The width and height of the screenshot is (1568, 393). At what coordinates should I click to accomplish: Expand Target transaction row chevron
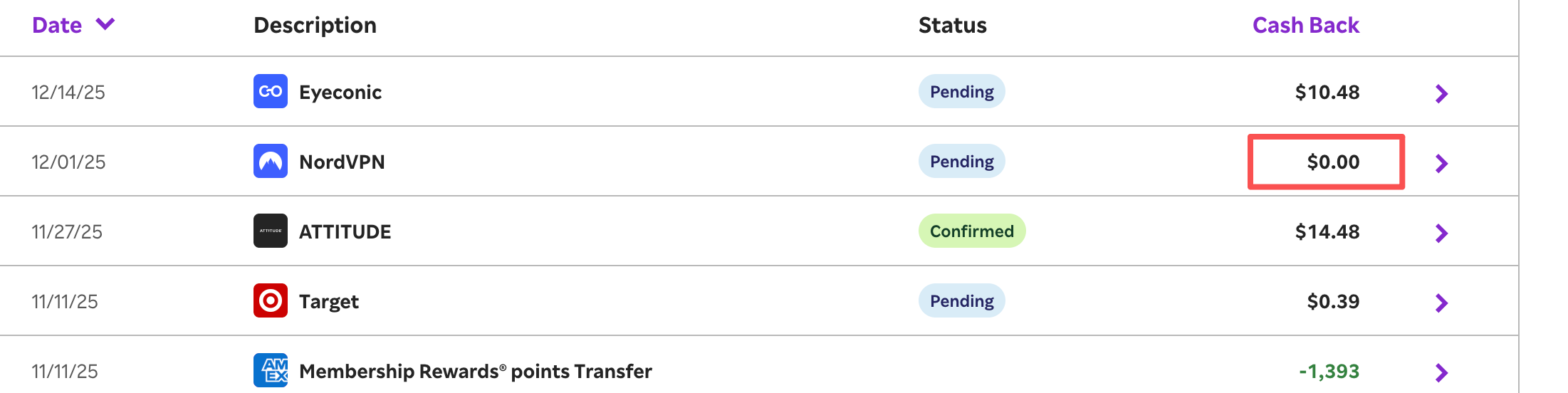tap(1441, 303)
